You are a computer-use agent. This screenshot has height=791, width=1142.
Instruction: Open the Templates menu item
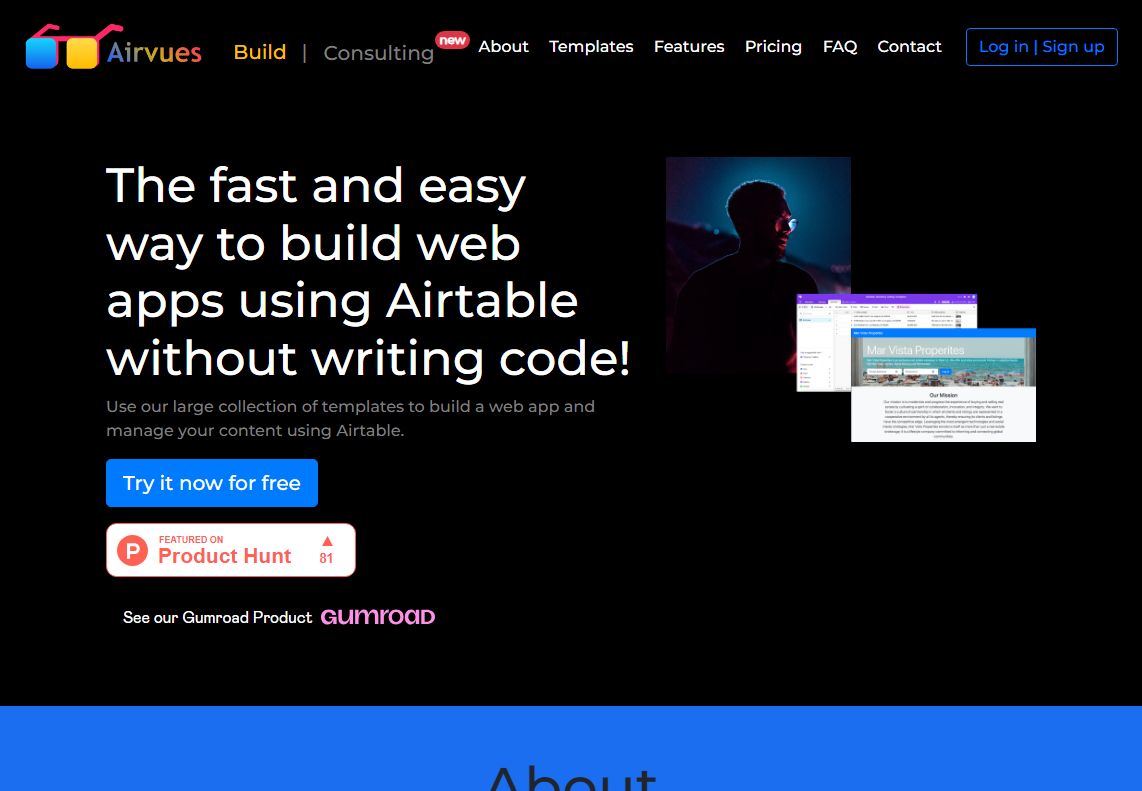click(591, 47)
